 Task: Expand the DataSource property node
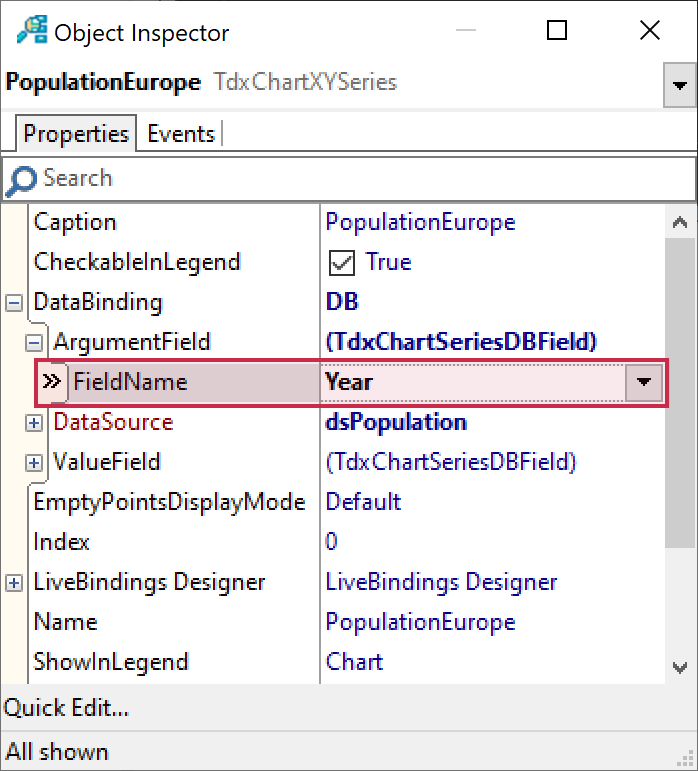click(x=34, y=422)
